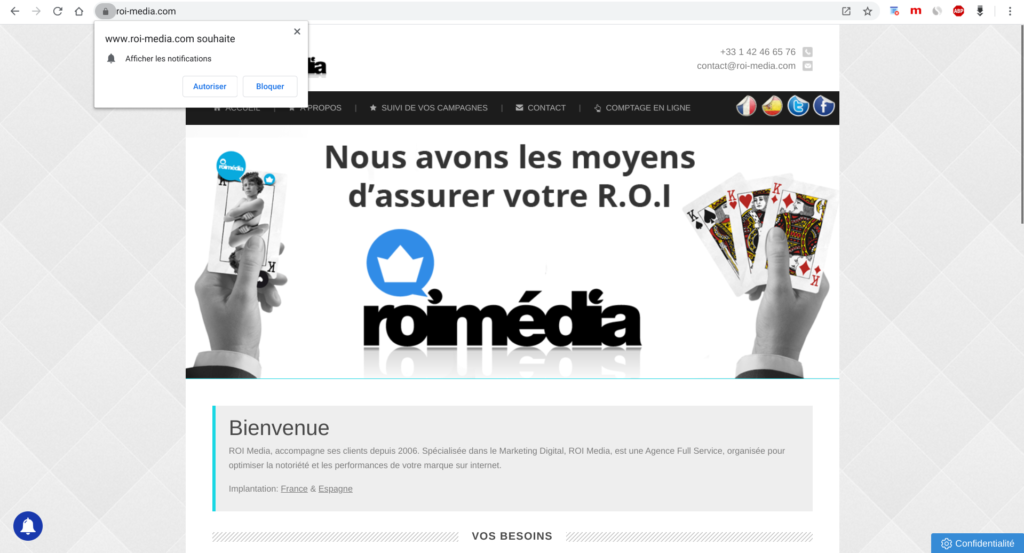
Task: Bookmark this page with the star icon
Action: (x=867, y=11)
